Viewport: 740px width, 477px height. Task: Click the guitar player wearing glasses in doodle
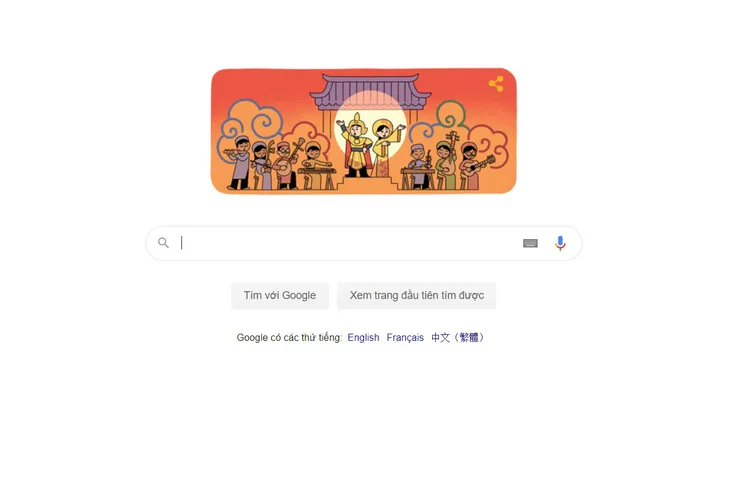tap(474, 166)
